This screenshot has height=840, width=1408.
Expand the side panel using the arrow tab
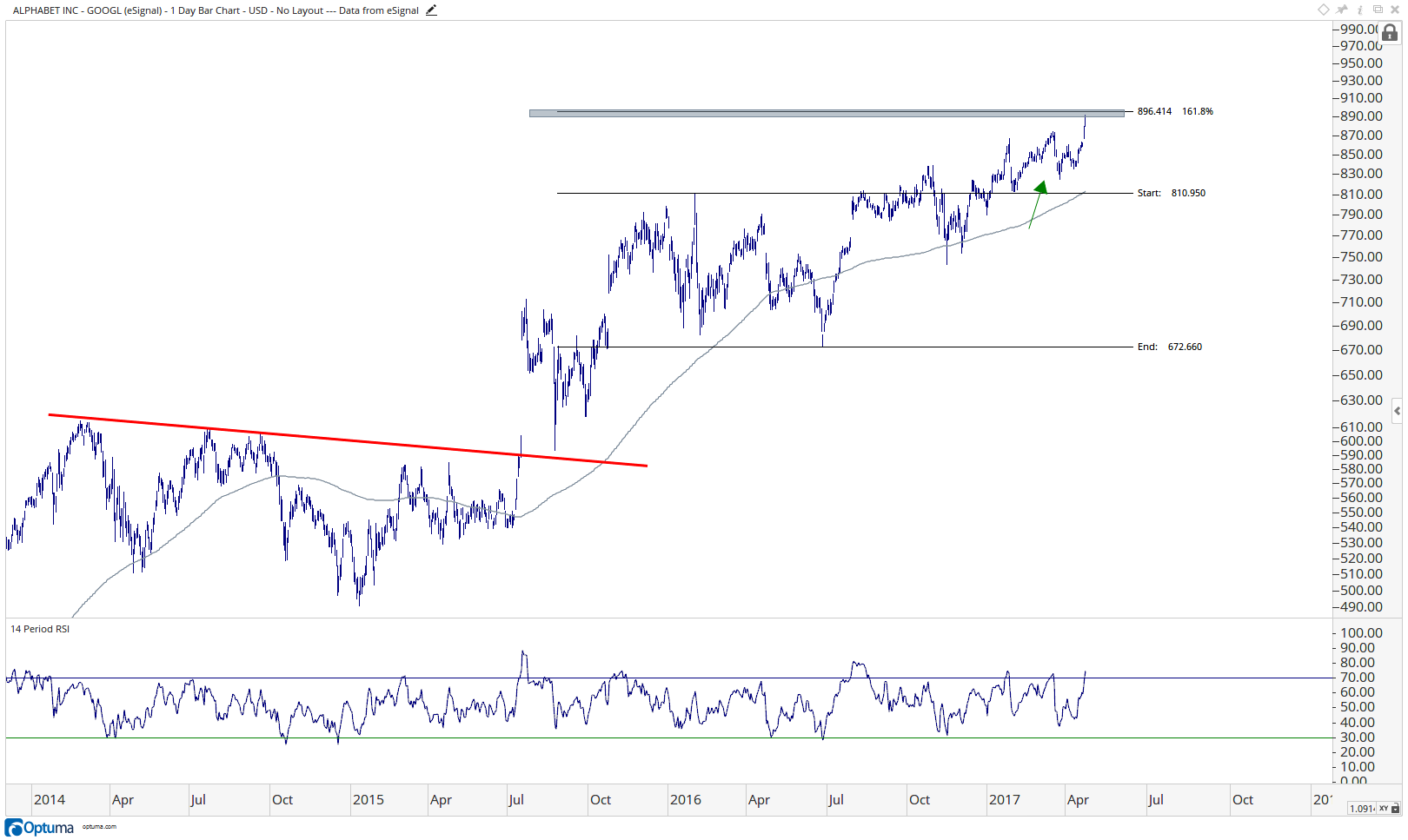coord(1397,411)
